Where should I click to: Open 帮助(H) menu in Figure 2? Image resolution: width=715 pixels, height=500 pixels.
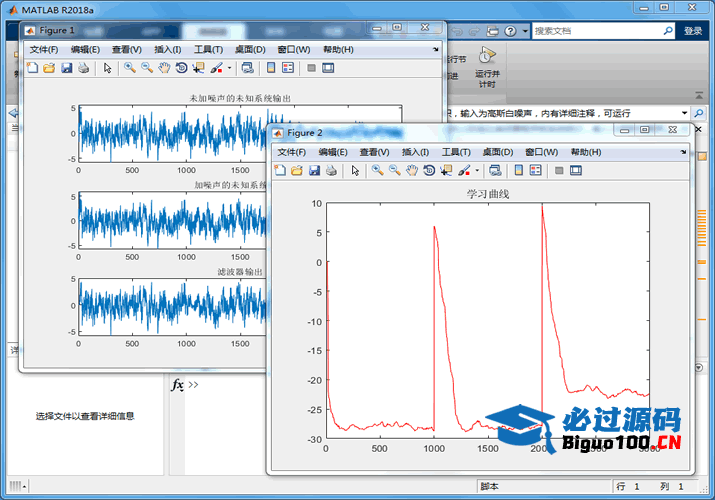click(x=586, y=152)
